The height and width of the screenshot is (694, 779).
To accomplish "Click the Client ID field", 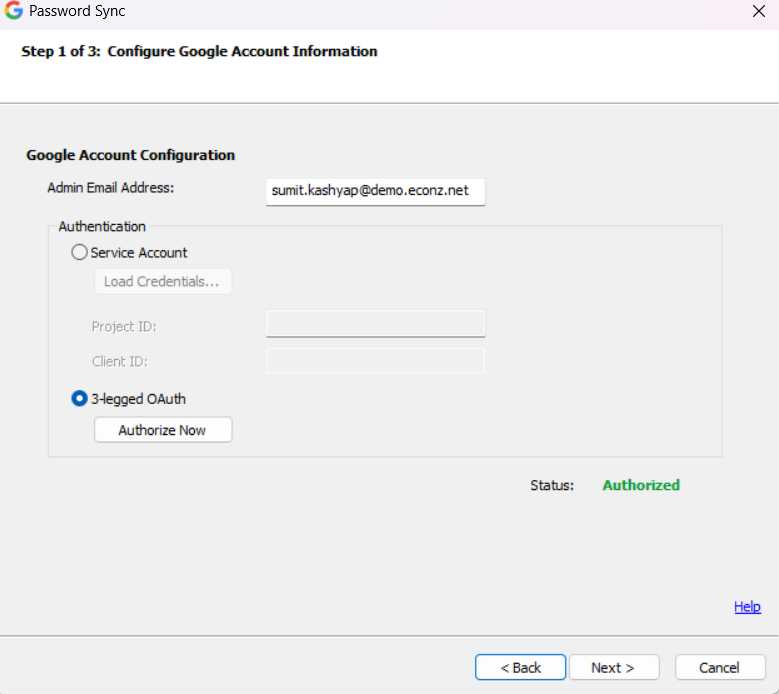I will click(376, 361).
